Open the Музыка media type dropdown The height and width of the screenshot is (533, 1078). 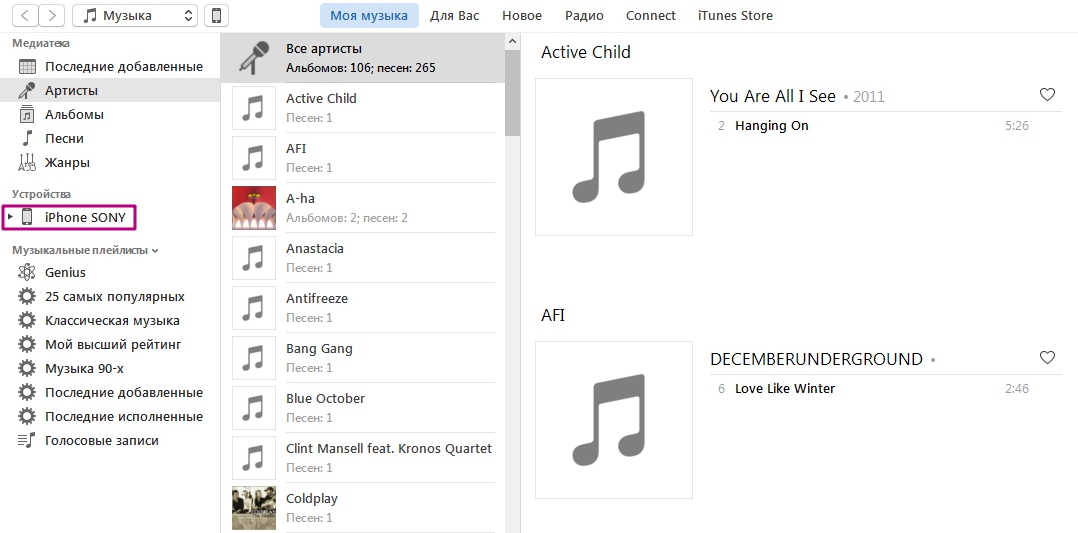coord(135,15)
